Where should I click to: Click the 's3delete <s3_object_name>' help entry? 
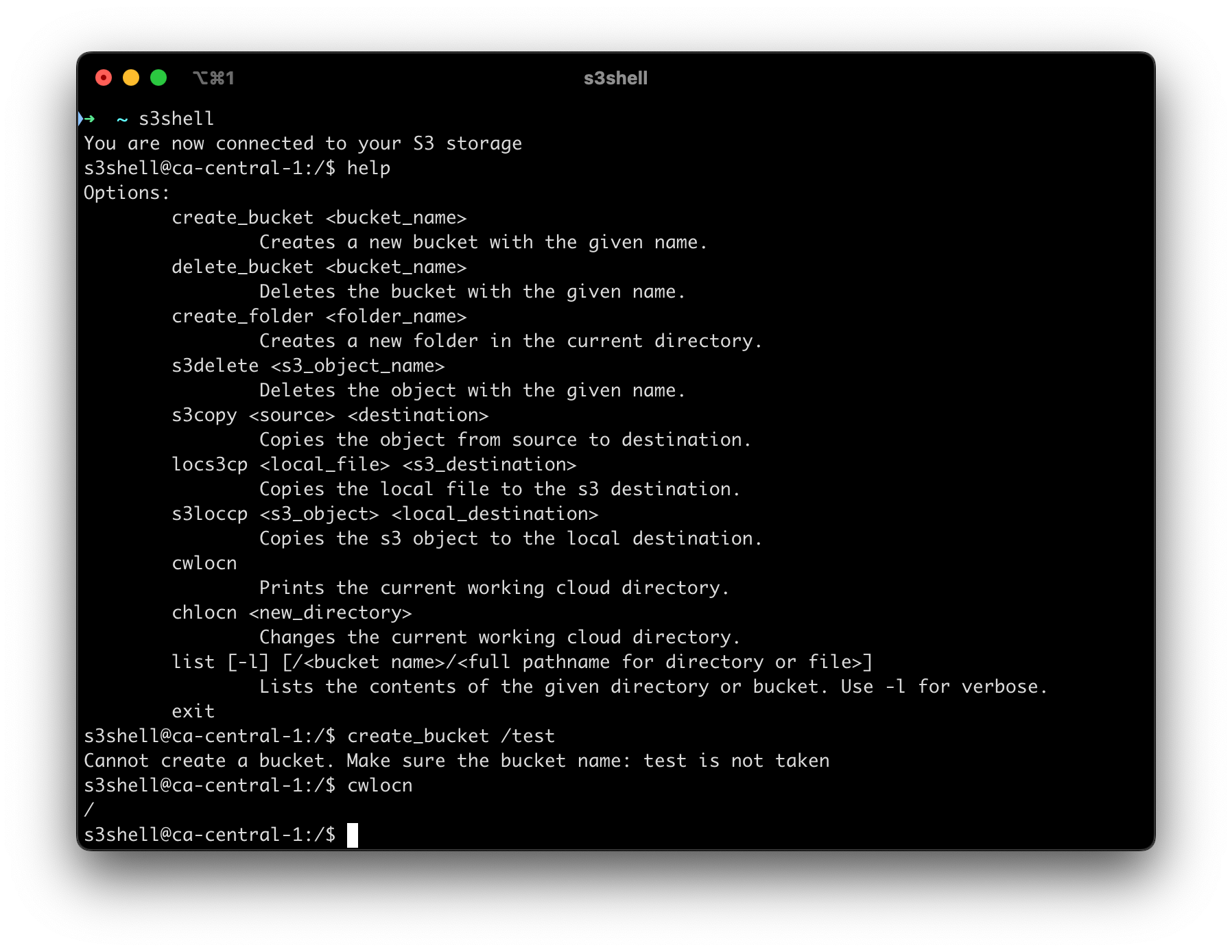[308, 366]
